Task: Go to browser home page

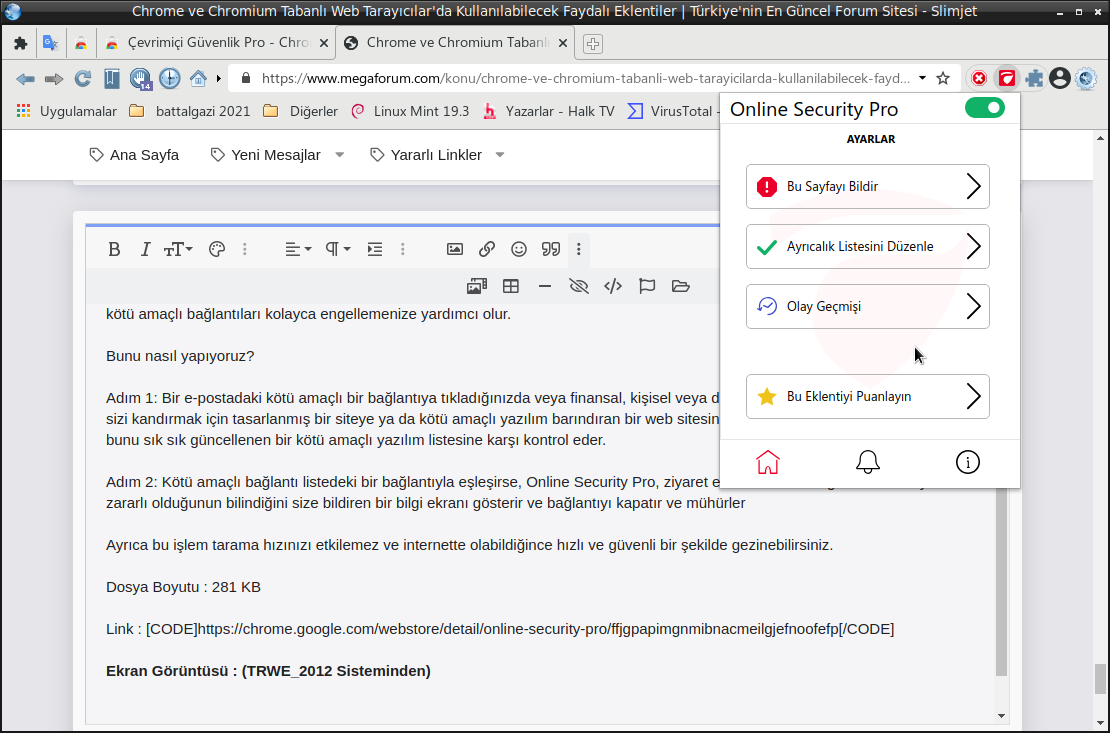Action: 198,78
